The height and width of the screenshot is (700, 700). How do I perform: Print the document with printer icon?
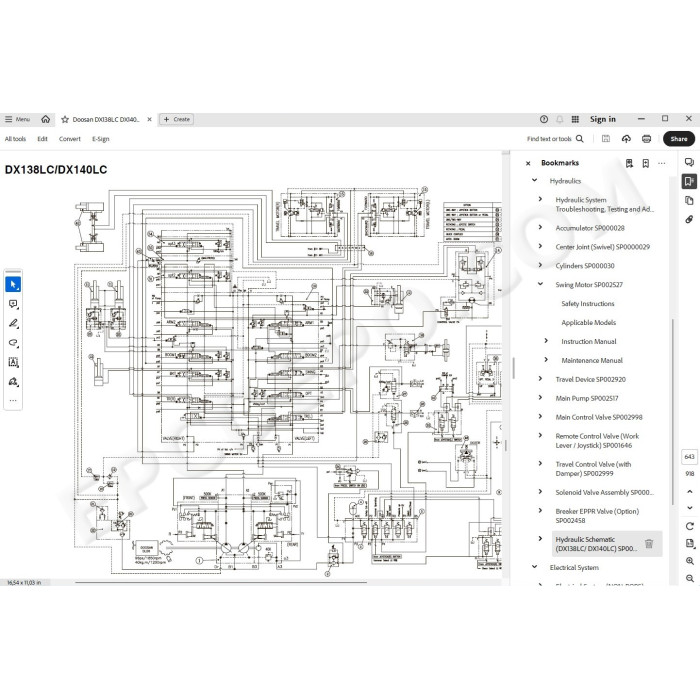click(646, 139)
